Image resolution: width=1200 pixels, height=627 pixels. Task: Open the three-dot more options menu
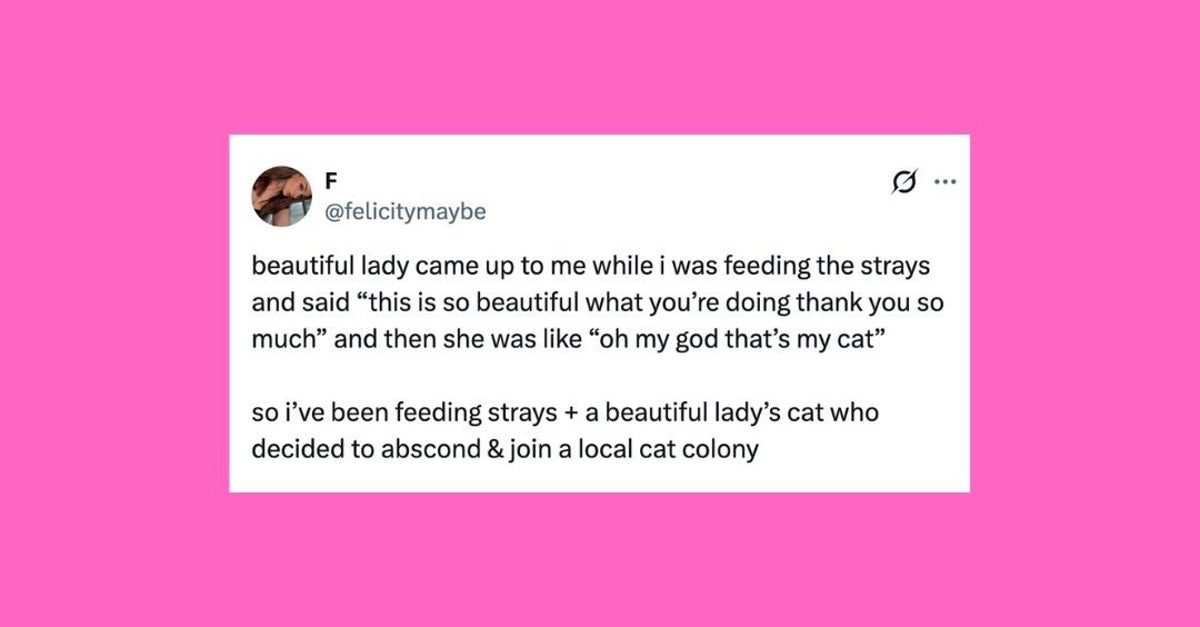944,182
